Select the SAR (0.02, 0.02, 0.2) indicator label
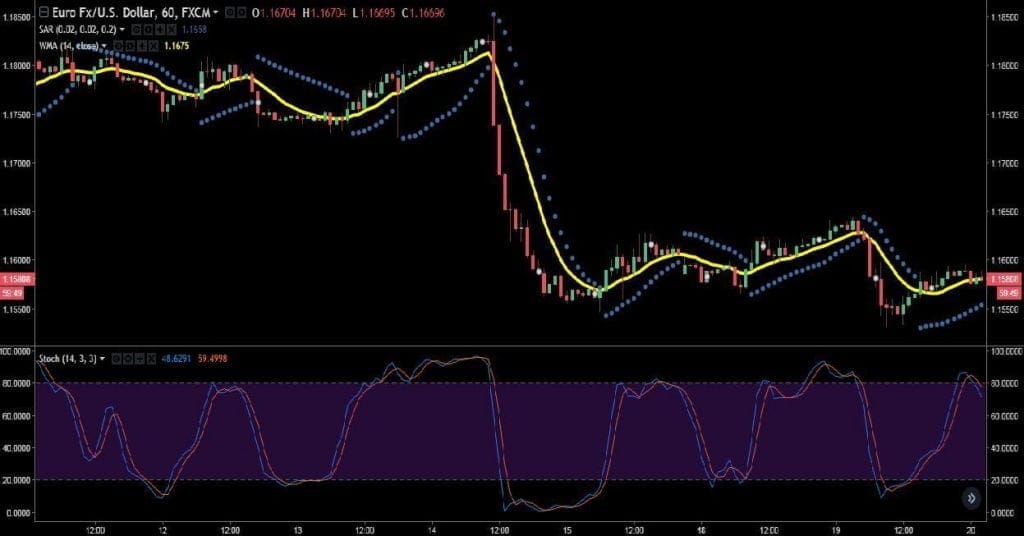The width and height of the screenshot is (1024, 536). coord(78,29)
